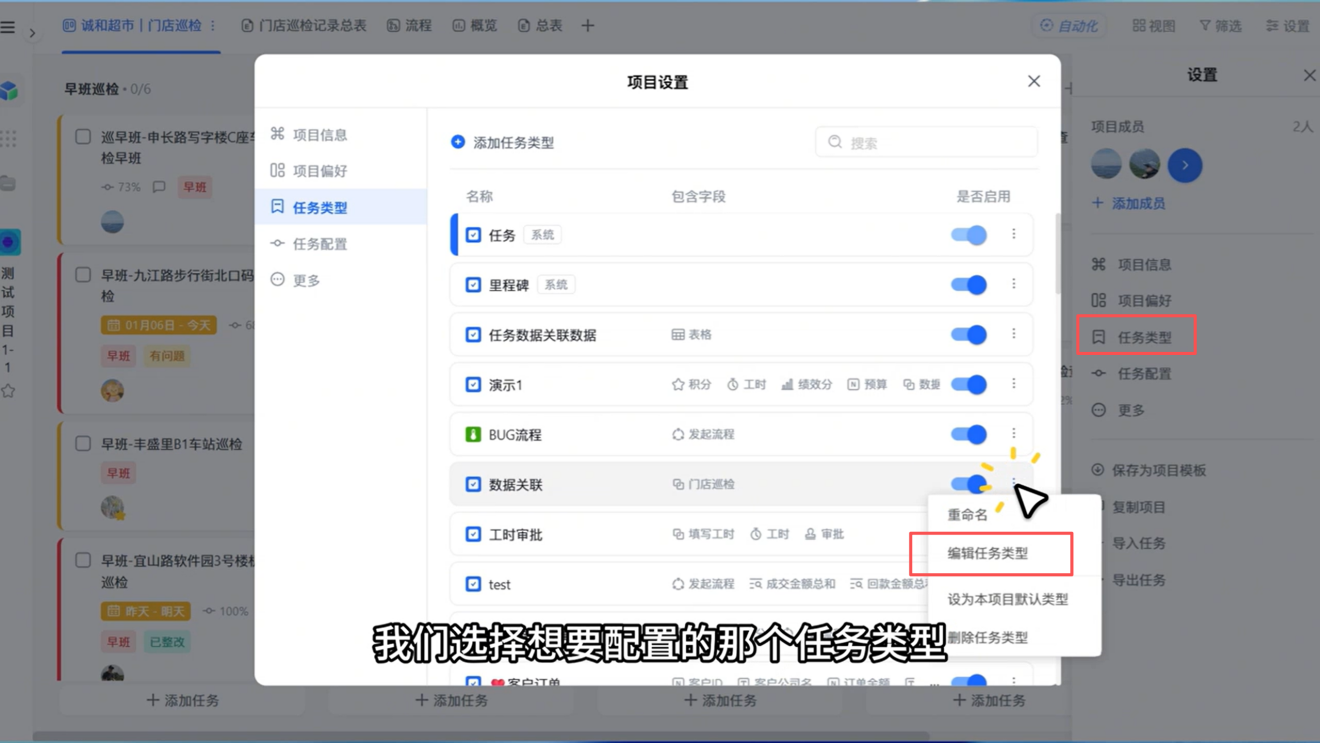The height and width of the screenshot is (743, 1320).
Task: Click 任务 row checkbox icon
Action: 473,235
